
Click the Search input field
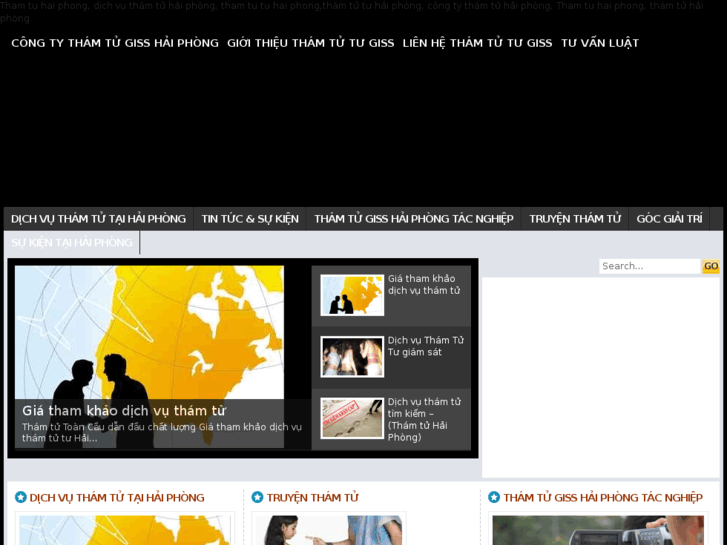(x=650, y=266)
